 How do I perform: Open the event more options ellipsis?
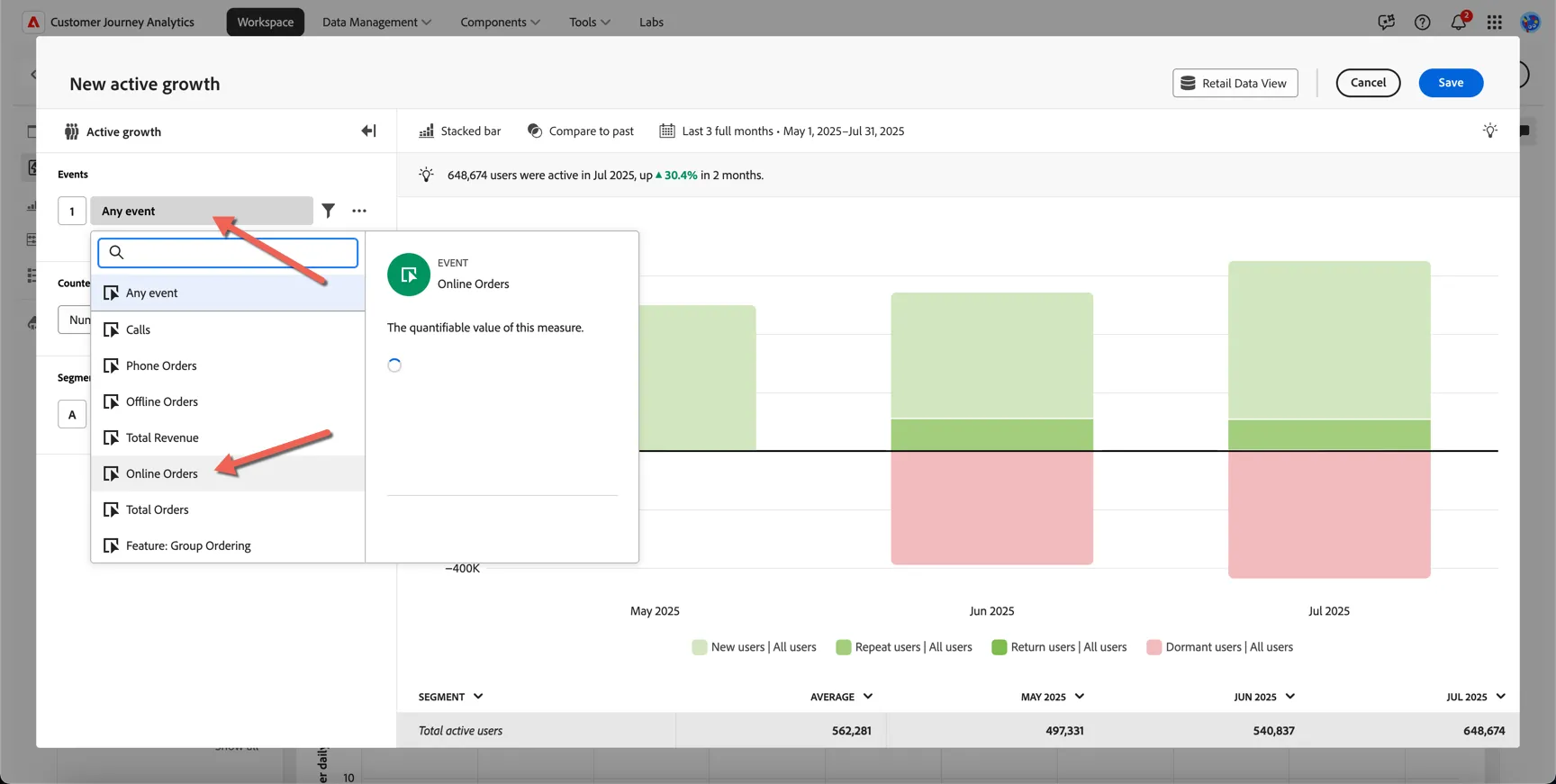(359, 211)
